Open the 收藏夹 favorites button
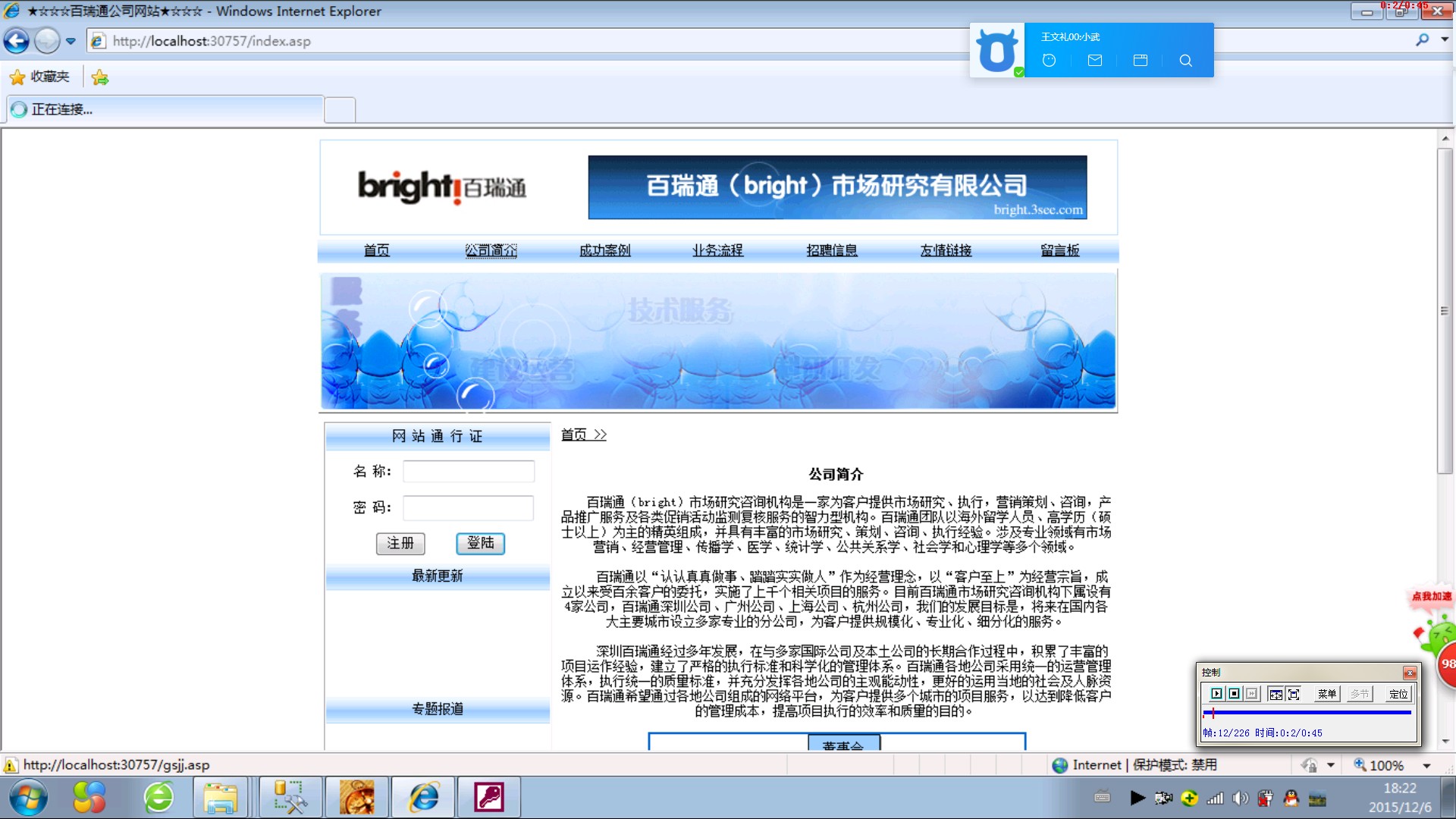Viewport: 1456px width, 819px height. point(39,77)
